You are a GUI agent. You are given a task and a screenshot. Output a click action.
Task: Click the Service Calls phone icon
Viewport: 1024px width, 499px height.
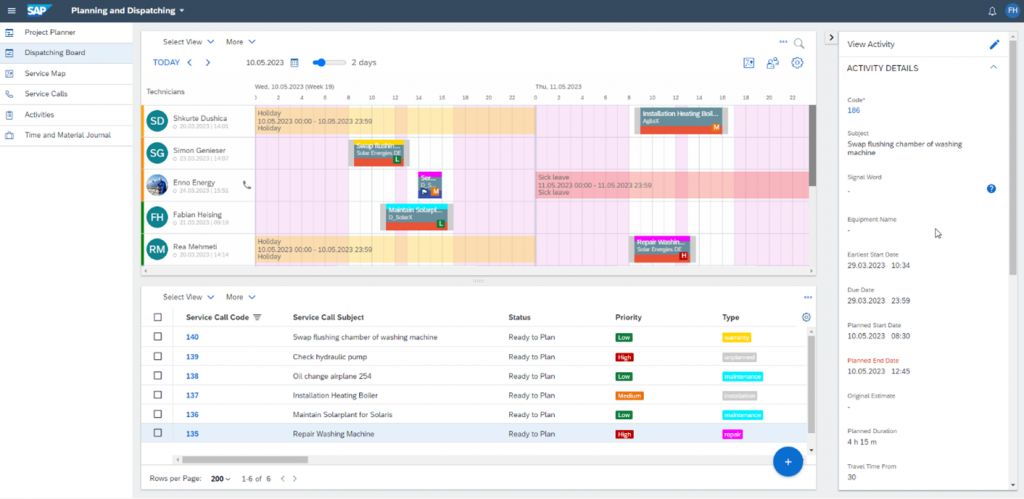click(x=9, y=94)
